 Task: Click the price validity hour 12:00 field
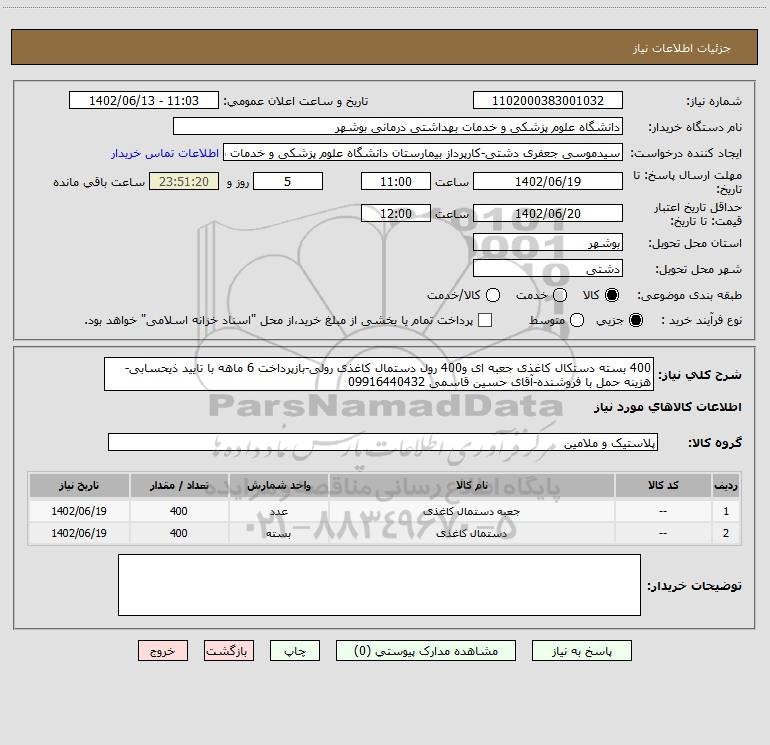(396, 213)
